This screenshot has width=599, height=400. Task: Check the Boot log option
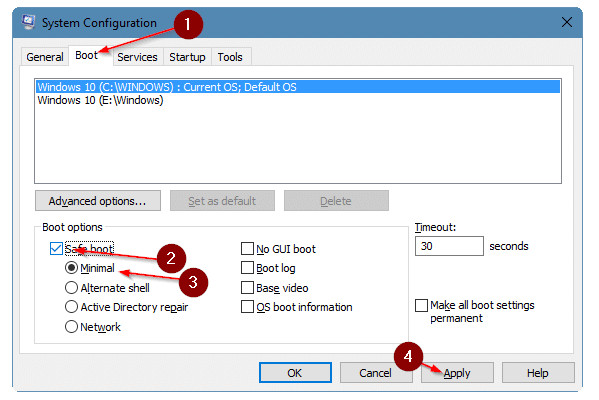coord(248,268)
